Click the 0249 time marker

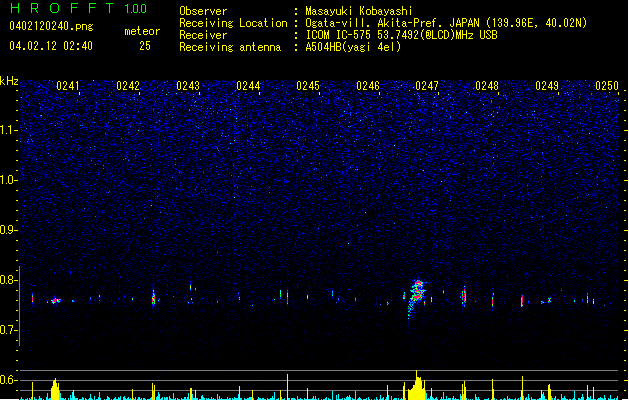point(547,85)
